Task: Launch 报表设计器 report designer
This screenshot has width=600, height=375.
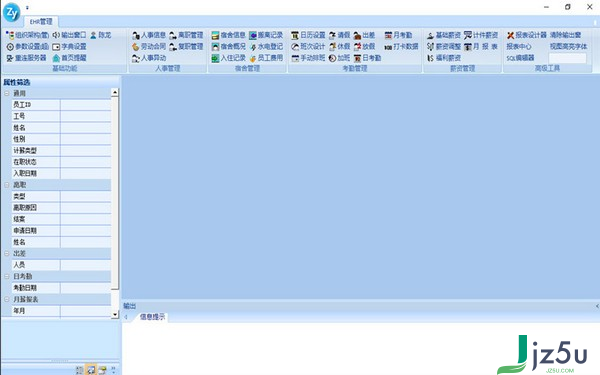Action: (527, 35)
